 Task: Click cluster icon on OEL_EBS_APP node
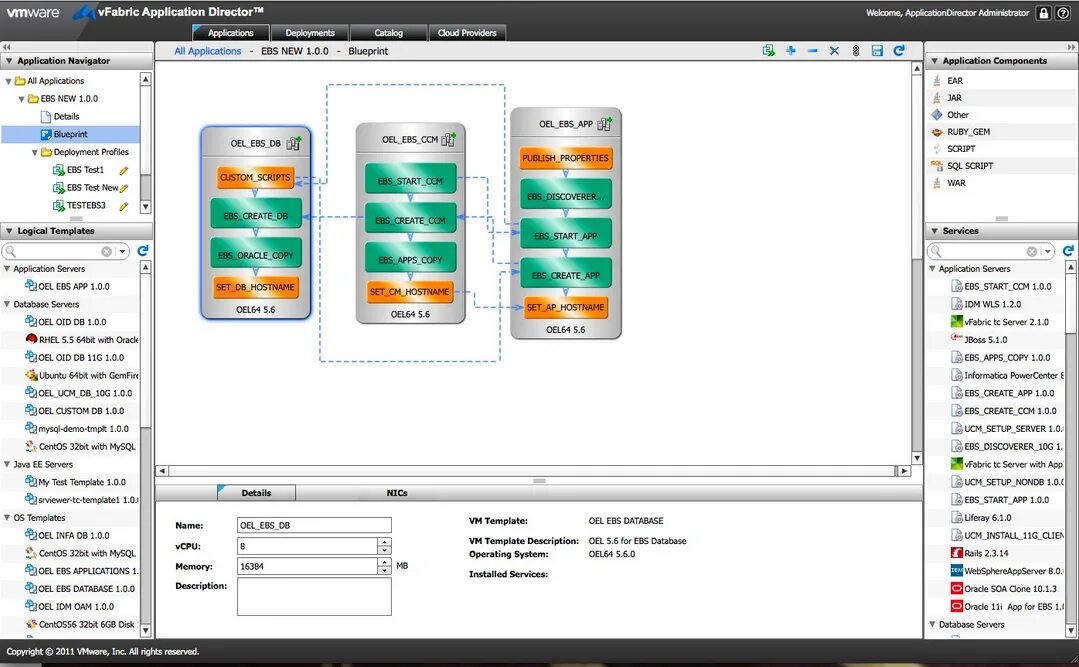point(604,123)
